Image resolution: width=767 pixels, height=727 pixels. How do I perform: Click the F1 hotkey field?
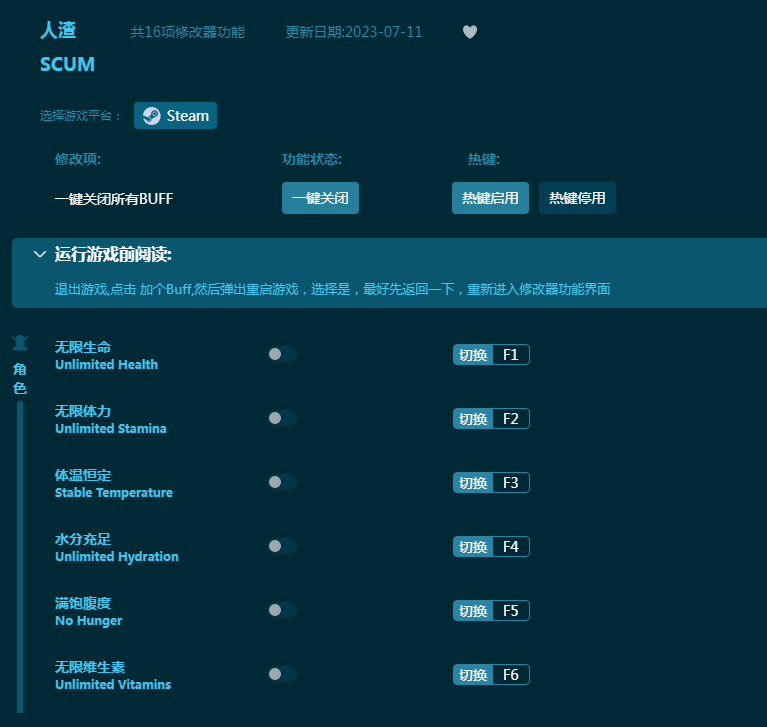(511, 355)
